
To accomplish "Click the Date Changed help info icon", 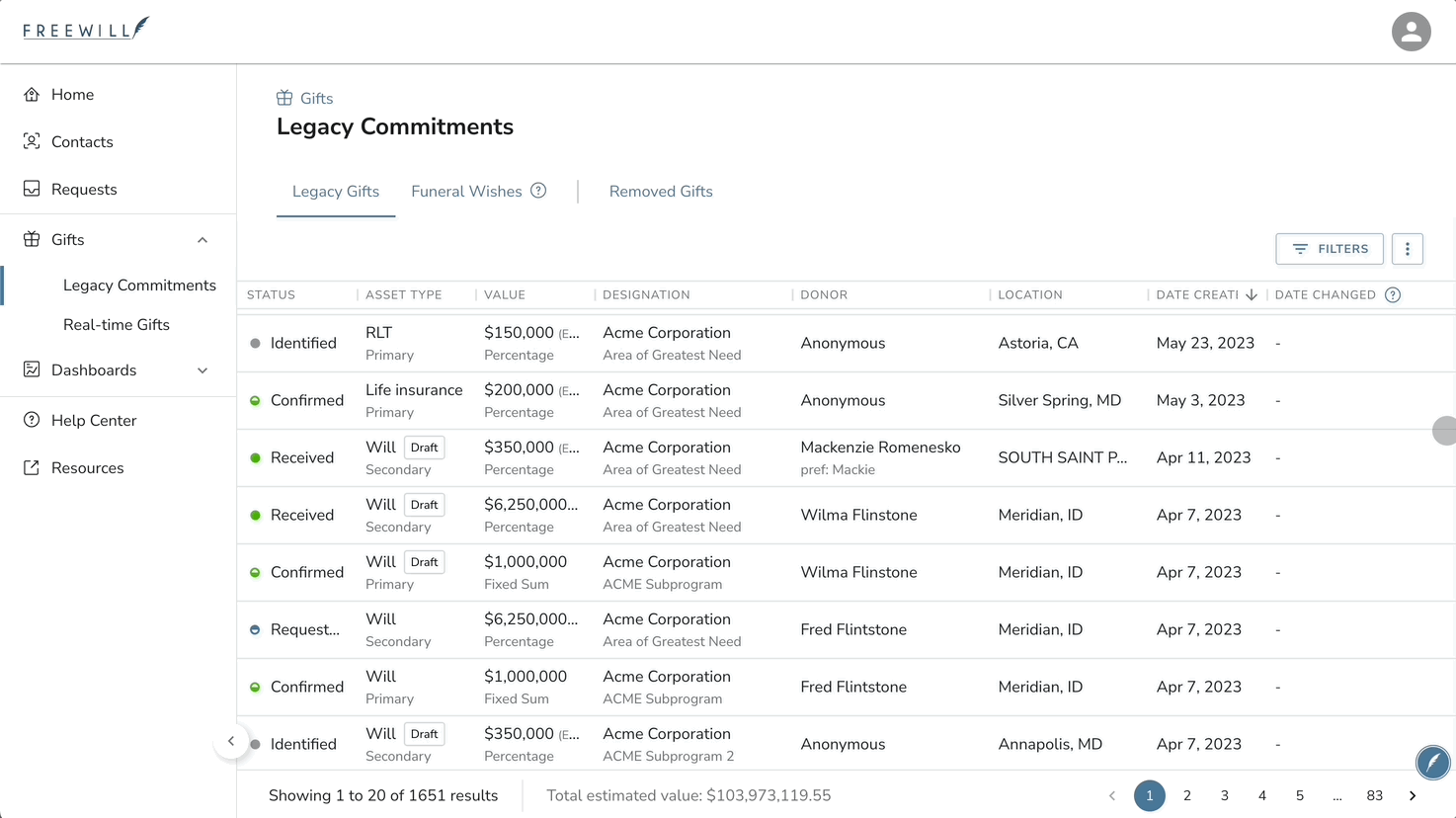I will [1393, 294].
